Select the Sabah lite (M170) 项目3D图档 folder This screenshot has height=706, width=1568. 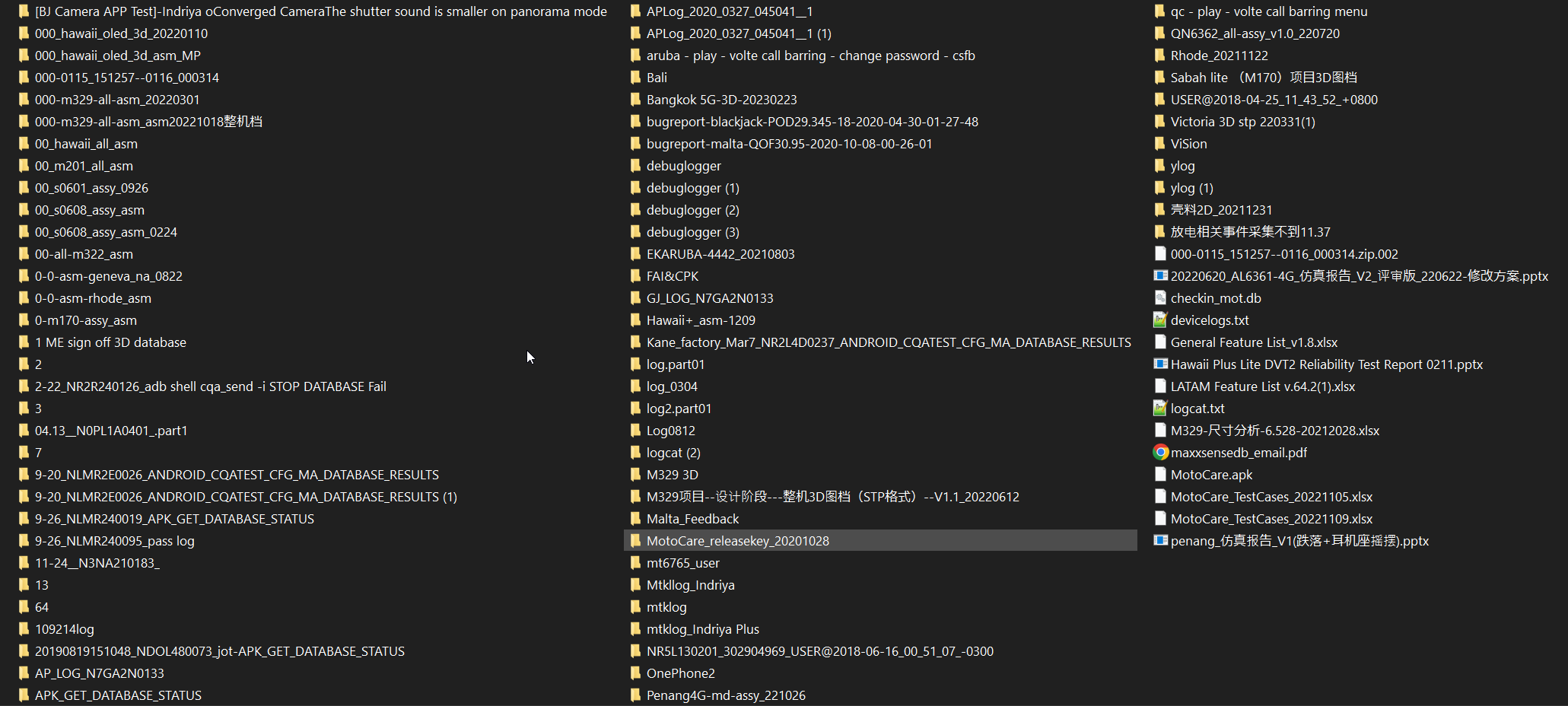click(x=1264, y=78)
